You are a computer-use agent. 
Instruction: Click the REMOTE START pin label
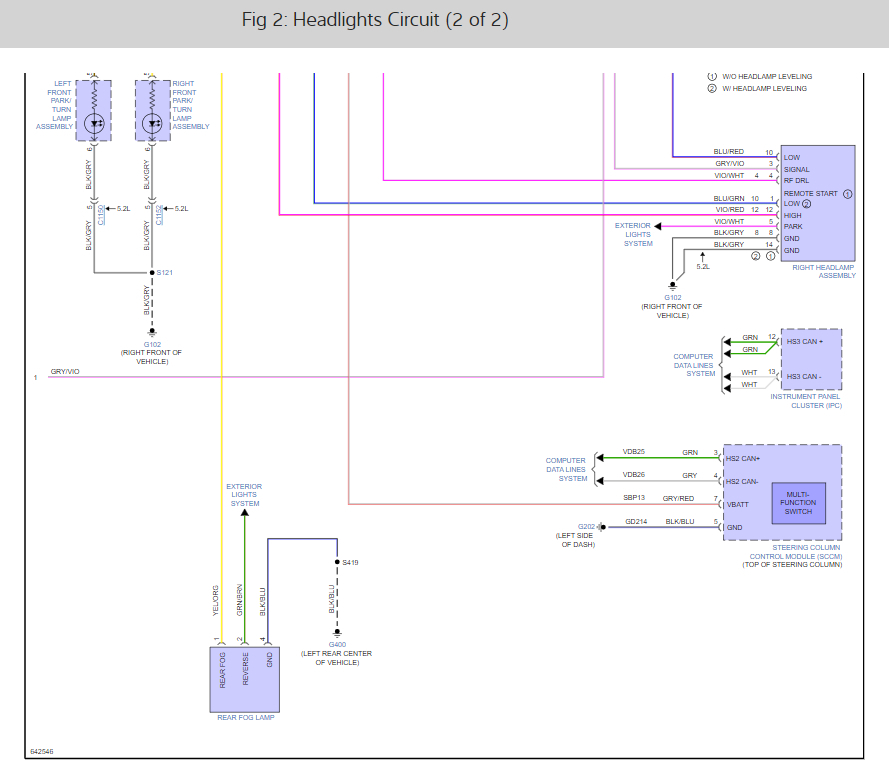(x=810, y=194)
